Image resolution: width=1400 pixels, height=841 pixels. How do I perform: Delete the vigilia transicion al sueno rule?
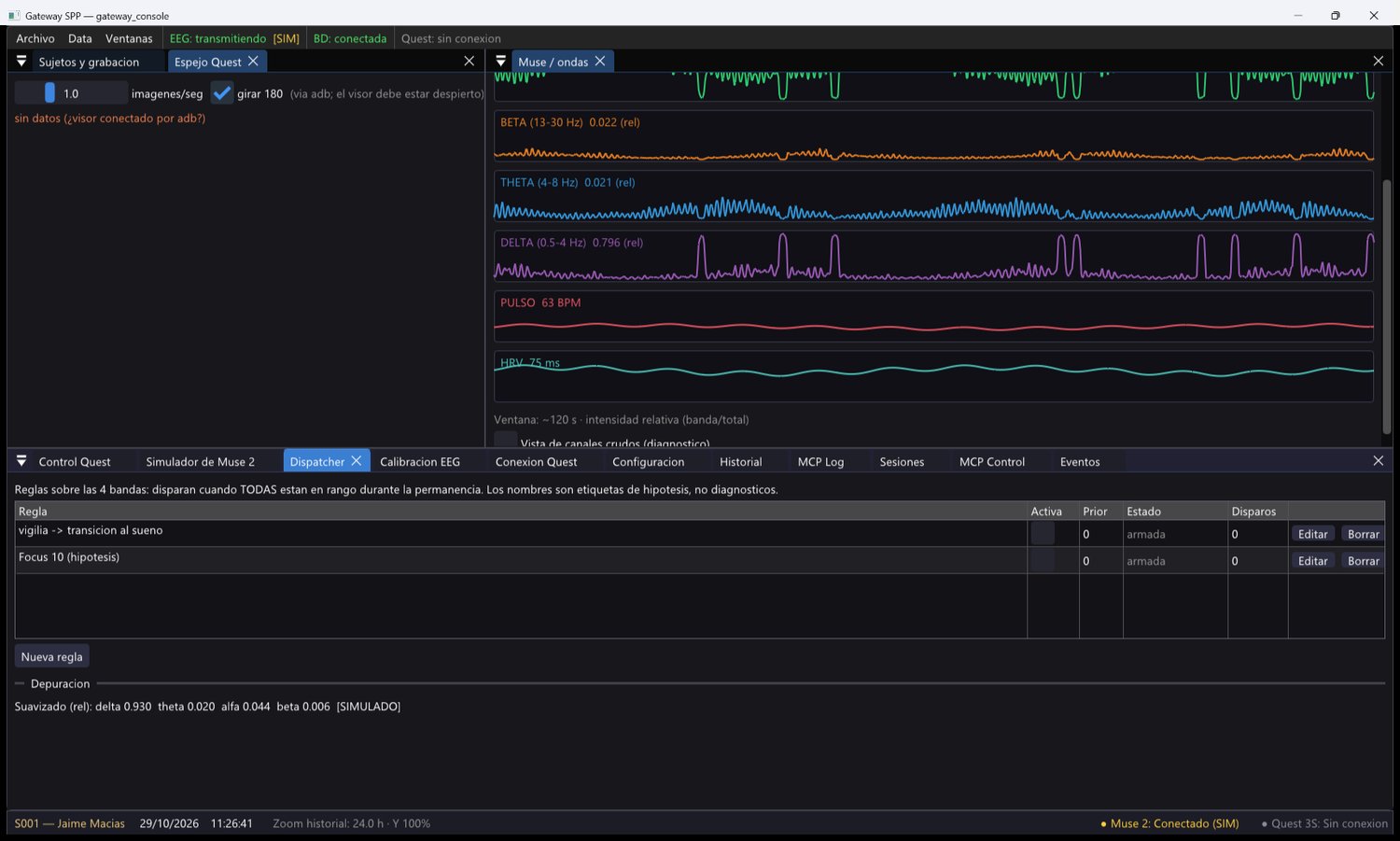pos(1363,534)
